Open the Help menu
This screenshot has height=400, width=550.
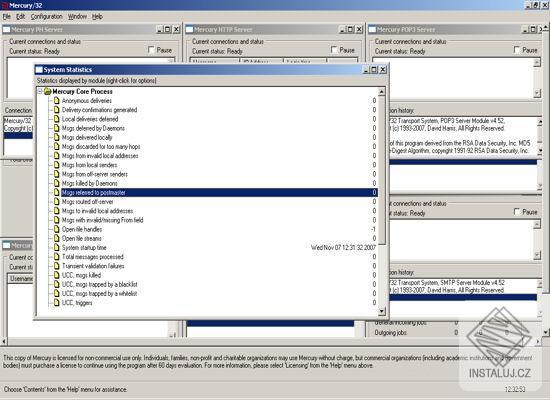97,16
